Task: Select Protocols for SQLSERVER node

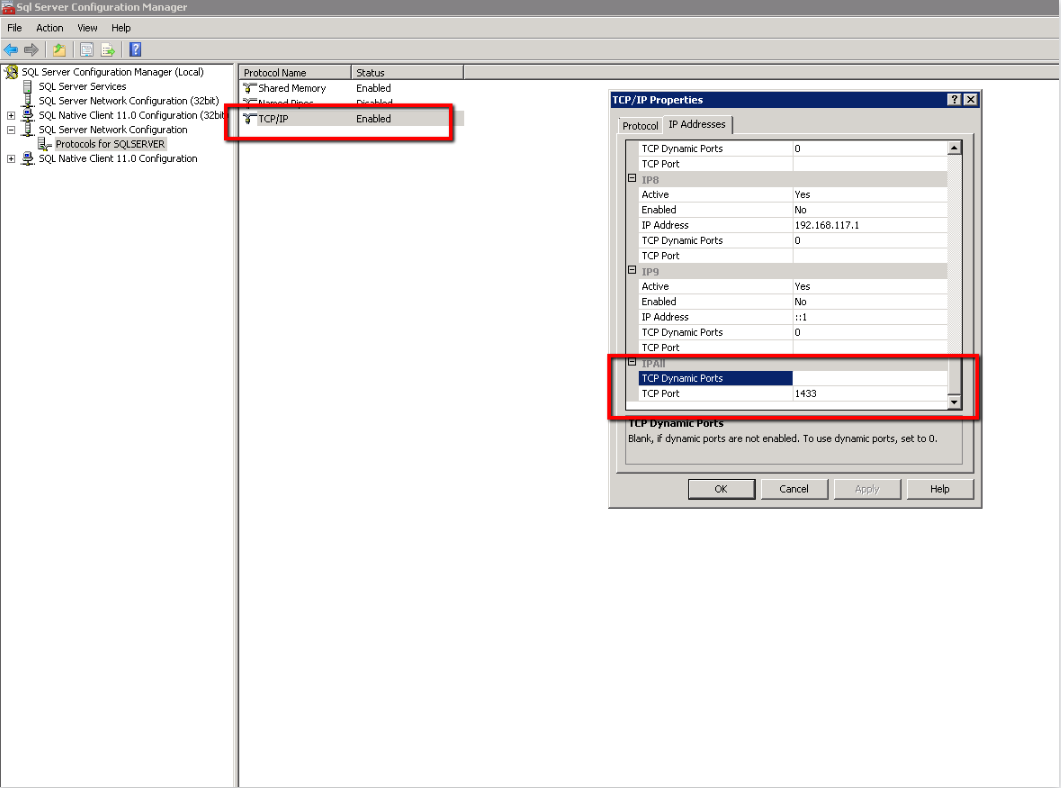Action: point(110,144)
